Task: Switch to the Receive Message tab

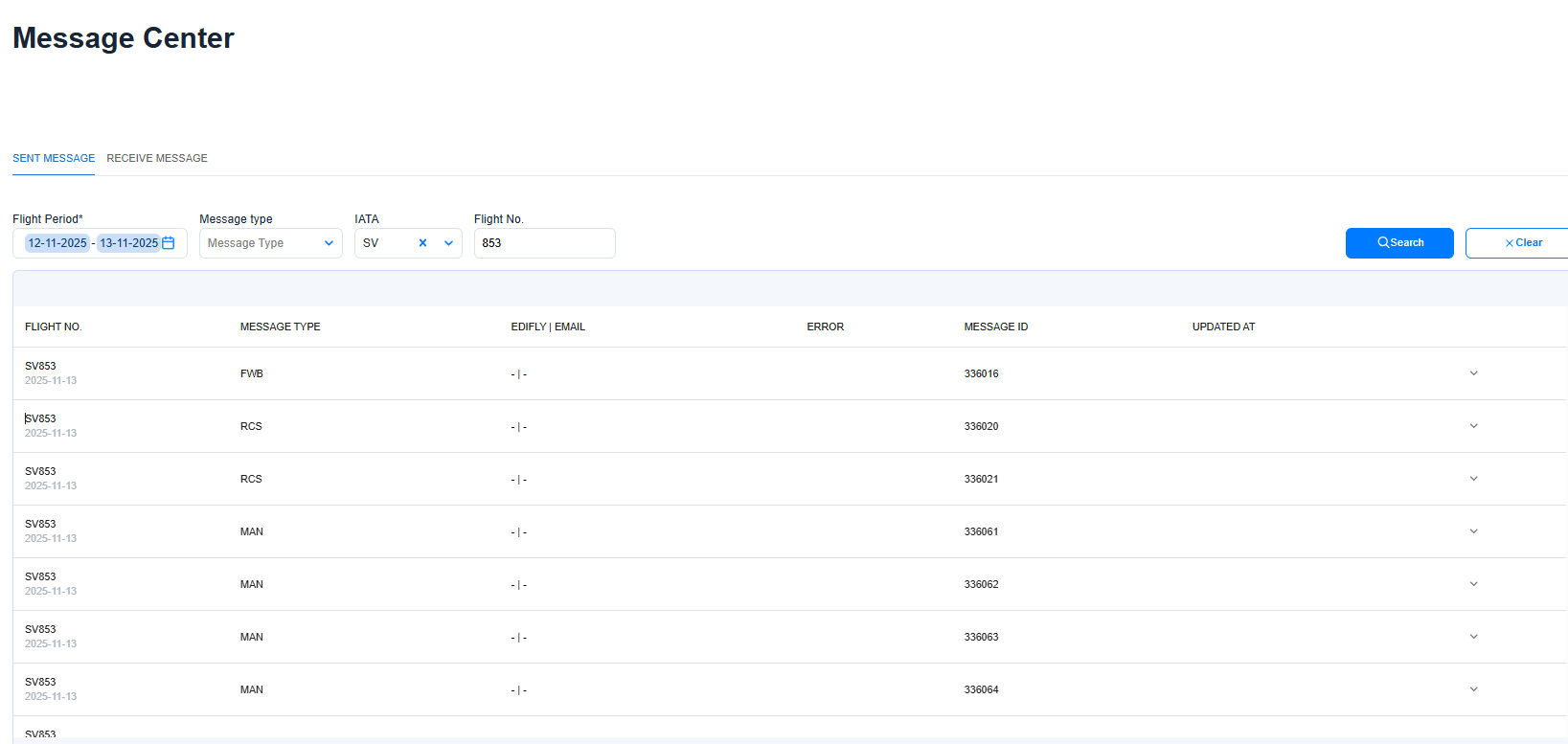Action: point(157,158)
